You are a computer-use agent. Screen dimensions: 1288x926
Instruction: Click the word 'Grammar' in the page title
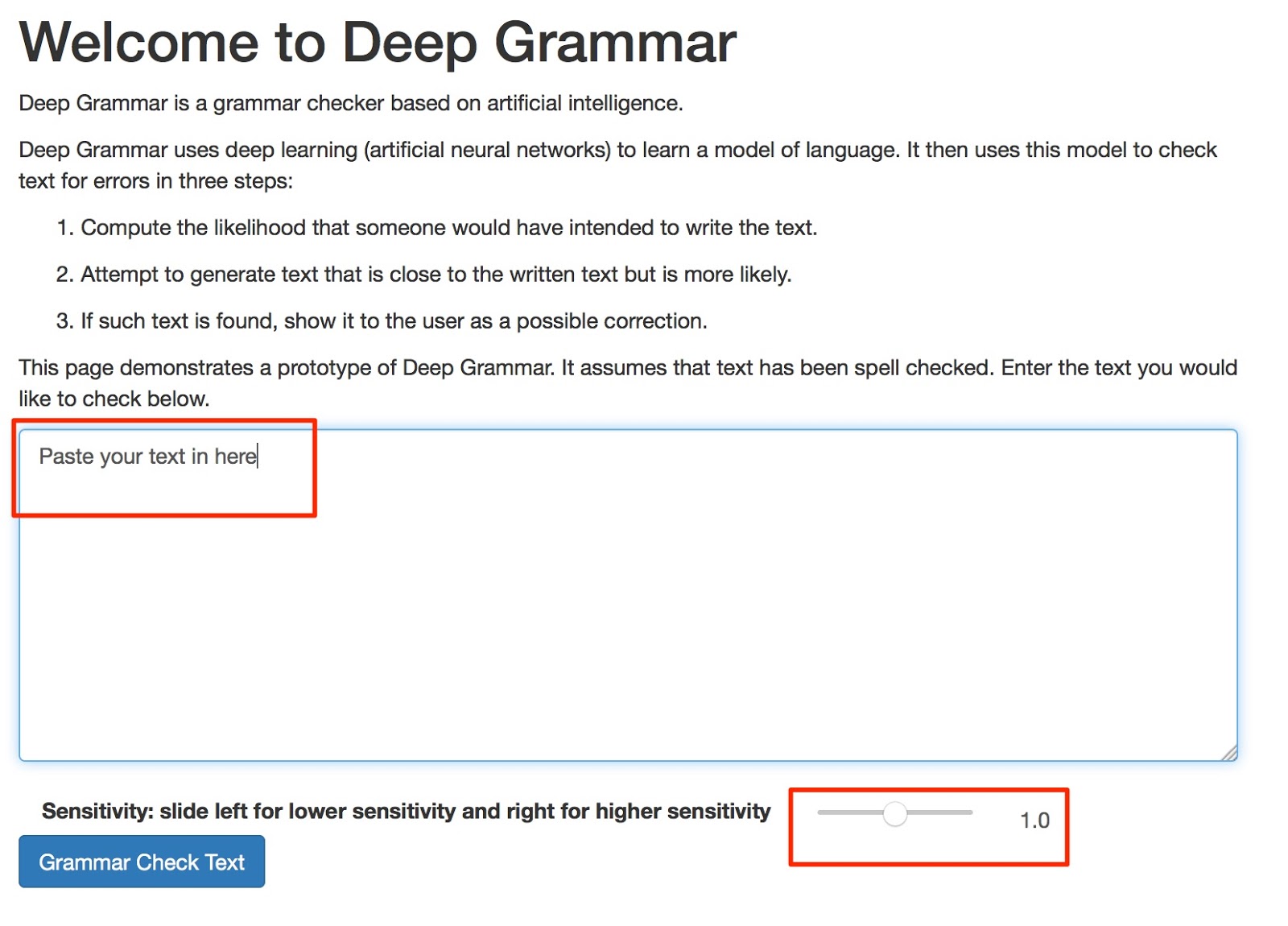click(615, 41)
